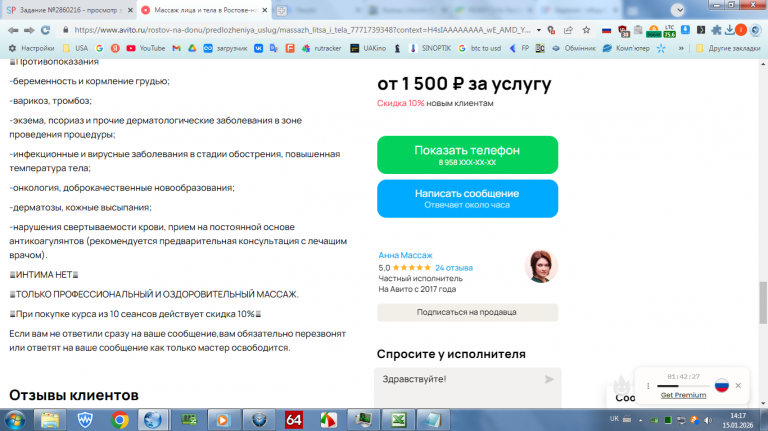Open the 'Другие закладки' bookmarks folder
Image resolution: width=768 pixels, height=431 pixels.
728,48
